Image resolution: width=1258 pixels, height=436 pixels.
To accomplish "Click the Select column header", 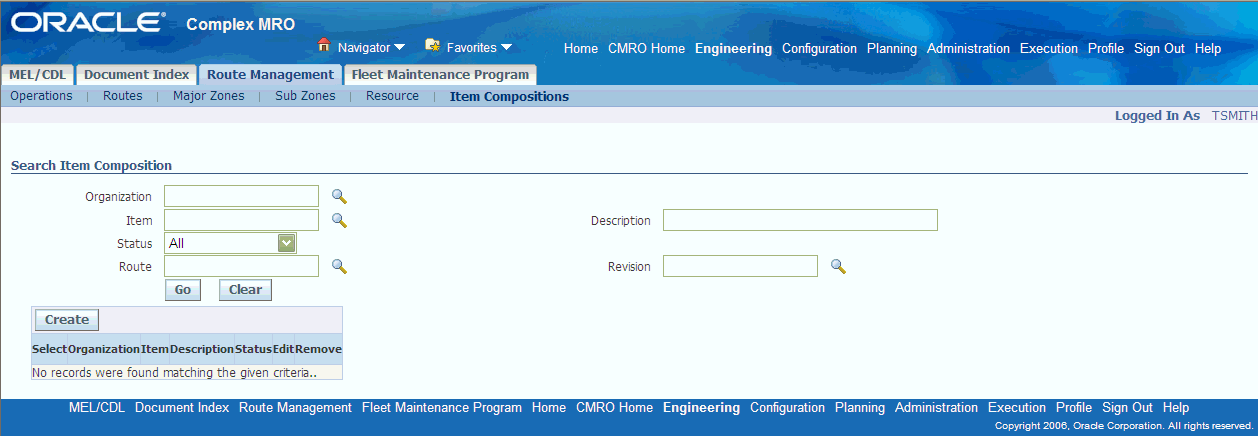I will click(x=49, y=349).
